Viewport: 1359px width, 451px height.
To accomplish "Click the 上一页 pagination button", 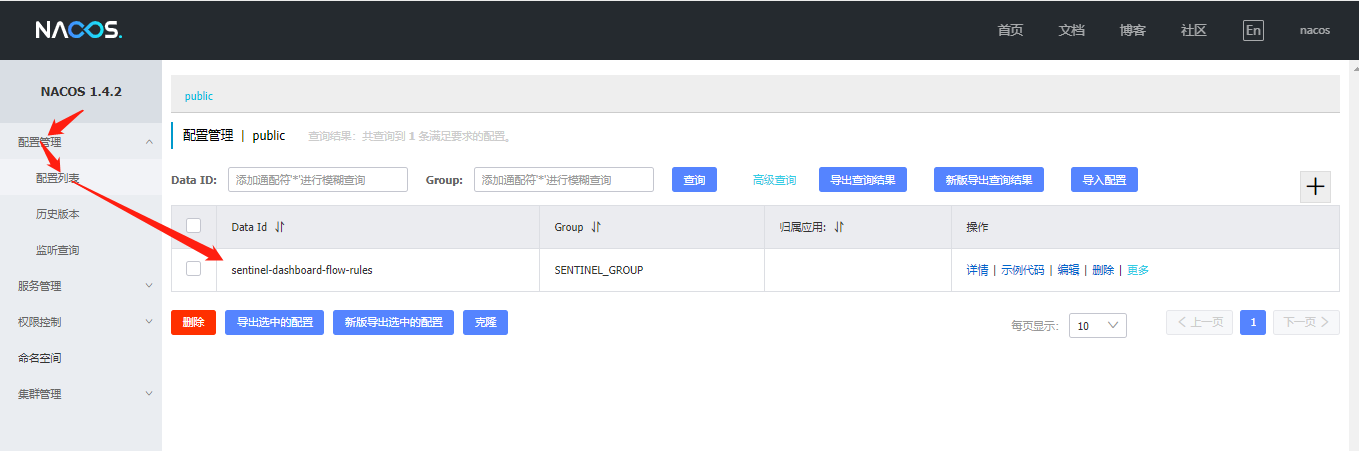I will (1199, 322).
